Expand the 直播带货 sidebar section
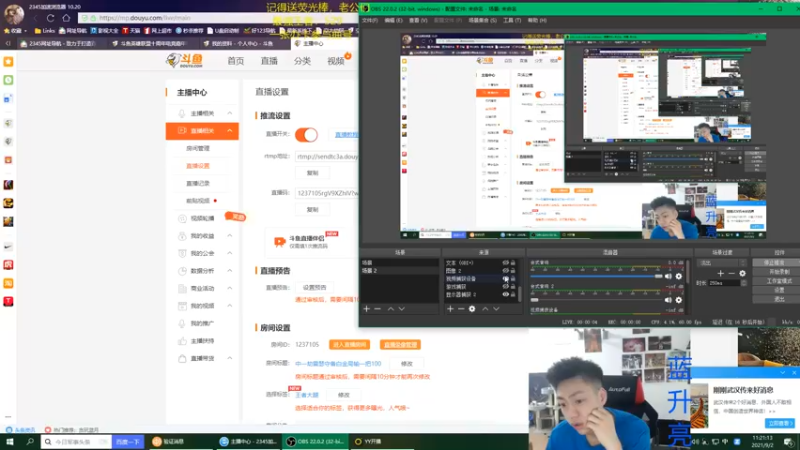Viewport: 800px width, 450px height. click(230, 358)
